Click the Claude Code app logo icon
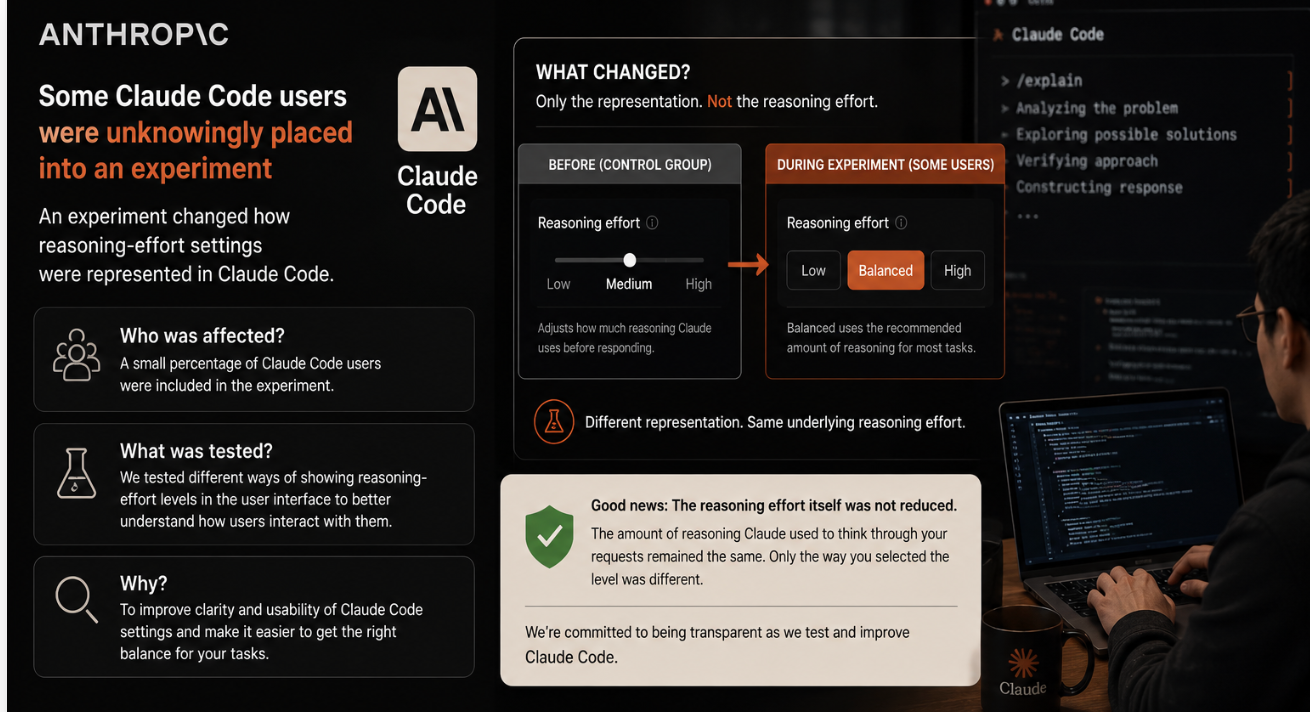1310x712 pixels. pos(437,109)
